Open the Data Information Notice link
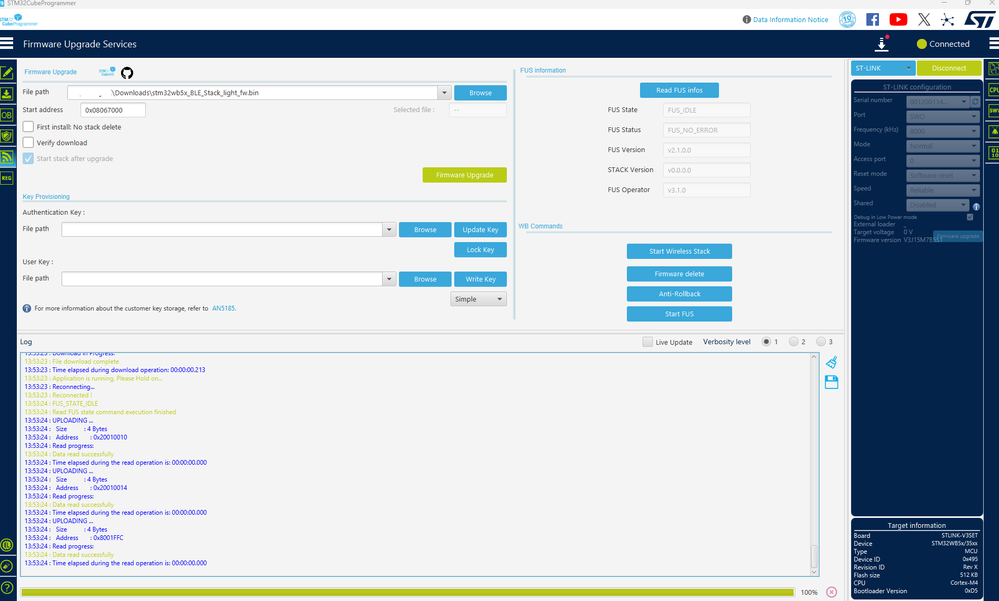 click(790, 20)
